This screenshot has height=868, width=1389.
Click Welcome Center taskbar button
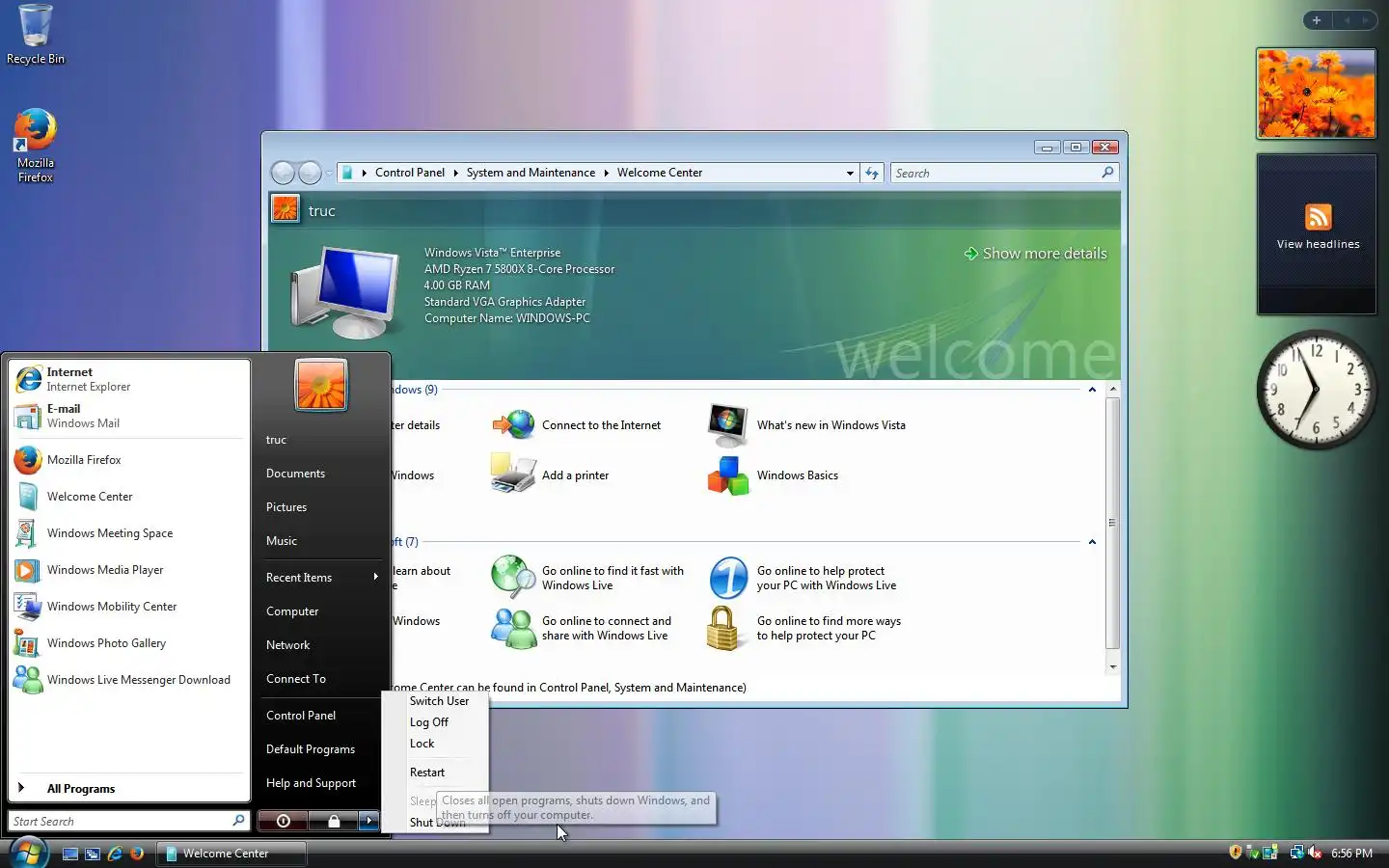(x=231, y=854)
